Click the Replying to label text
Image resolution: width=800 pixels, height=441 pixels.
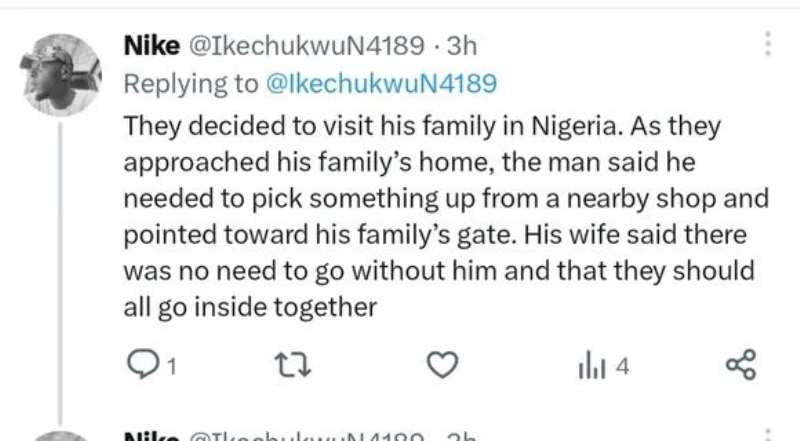(x=191, y=84)
